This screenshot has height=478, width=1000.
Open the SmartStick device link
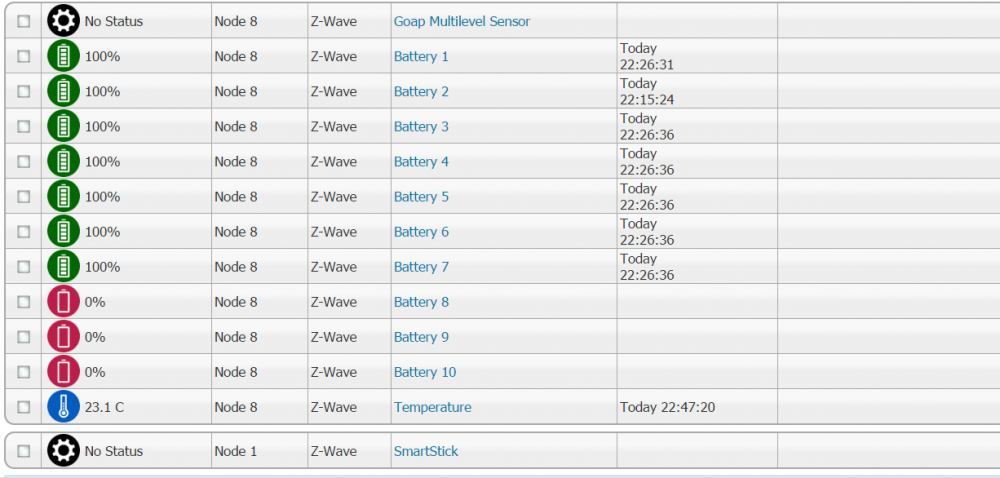425,451
